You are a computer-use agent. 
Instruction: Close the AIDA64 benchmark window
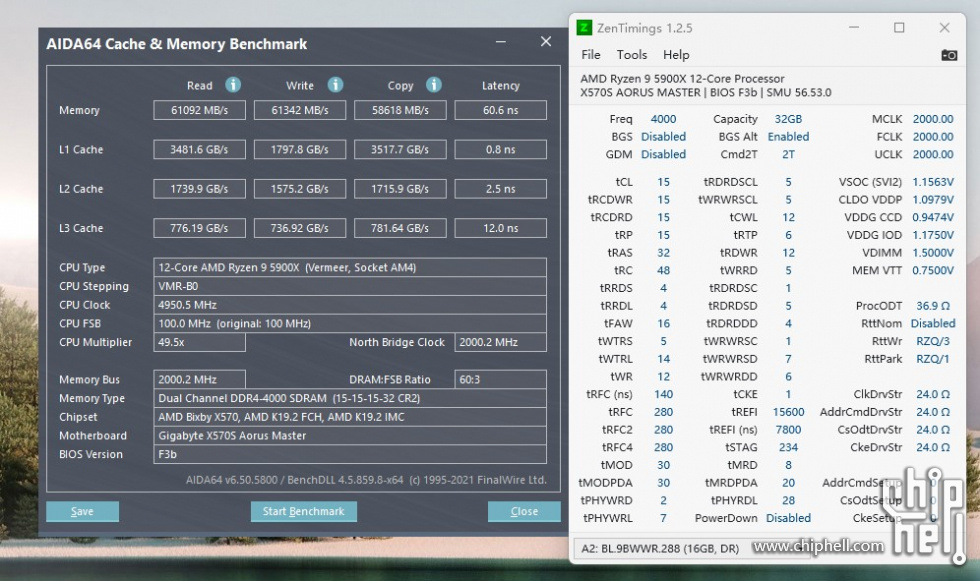pos(546,42)
